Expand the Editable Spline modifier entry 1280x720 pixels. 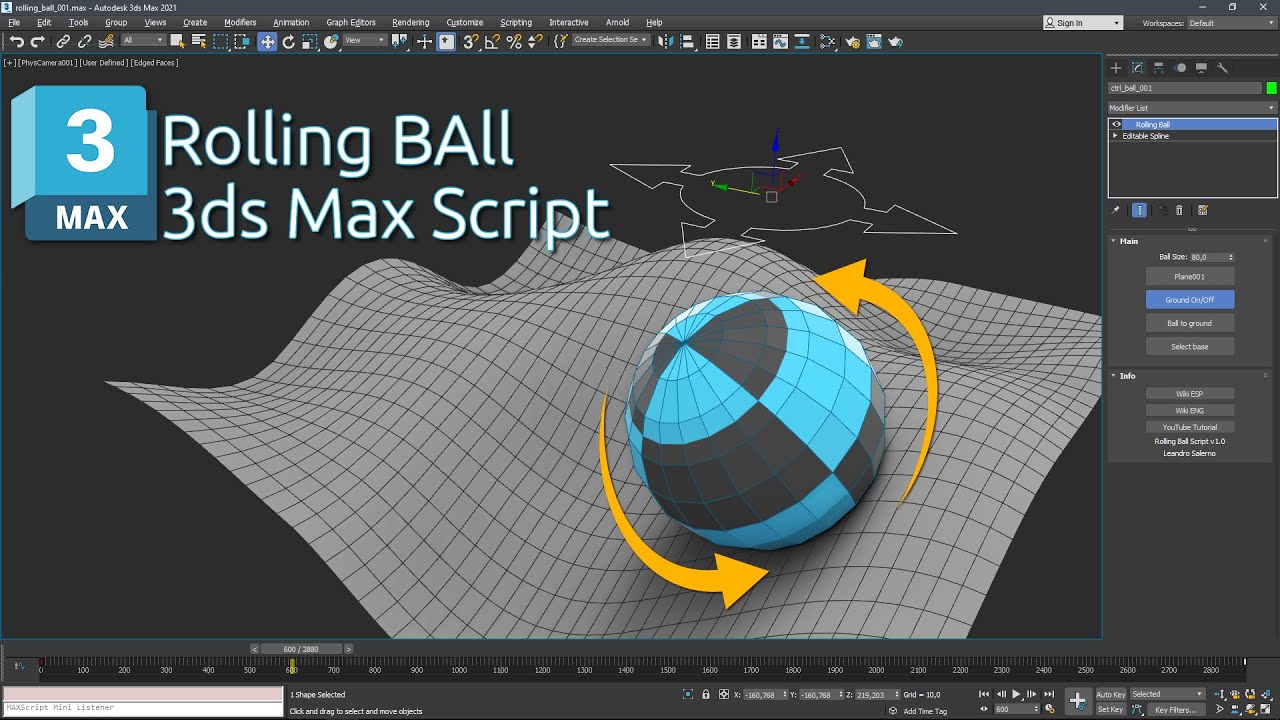1116,136
